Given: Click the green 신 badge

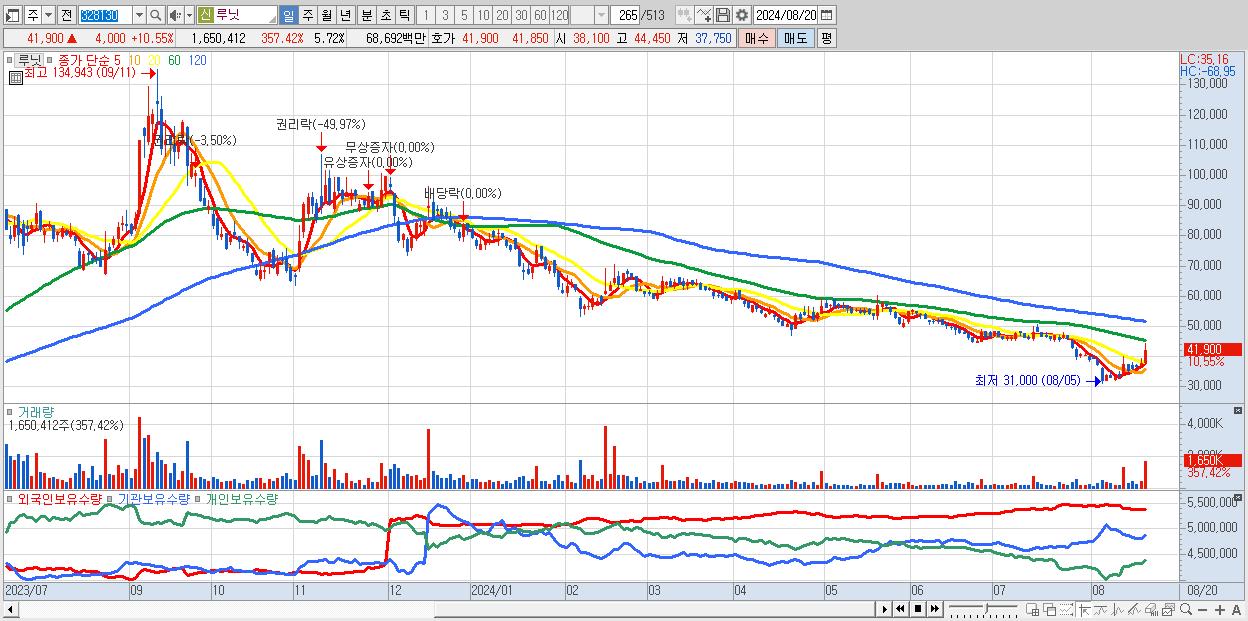Looking at the screenshot, I should (206, 15).
